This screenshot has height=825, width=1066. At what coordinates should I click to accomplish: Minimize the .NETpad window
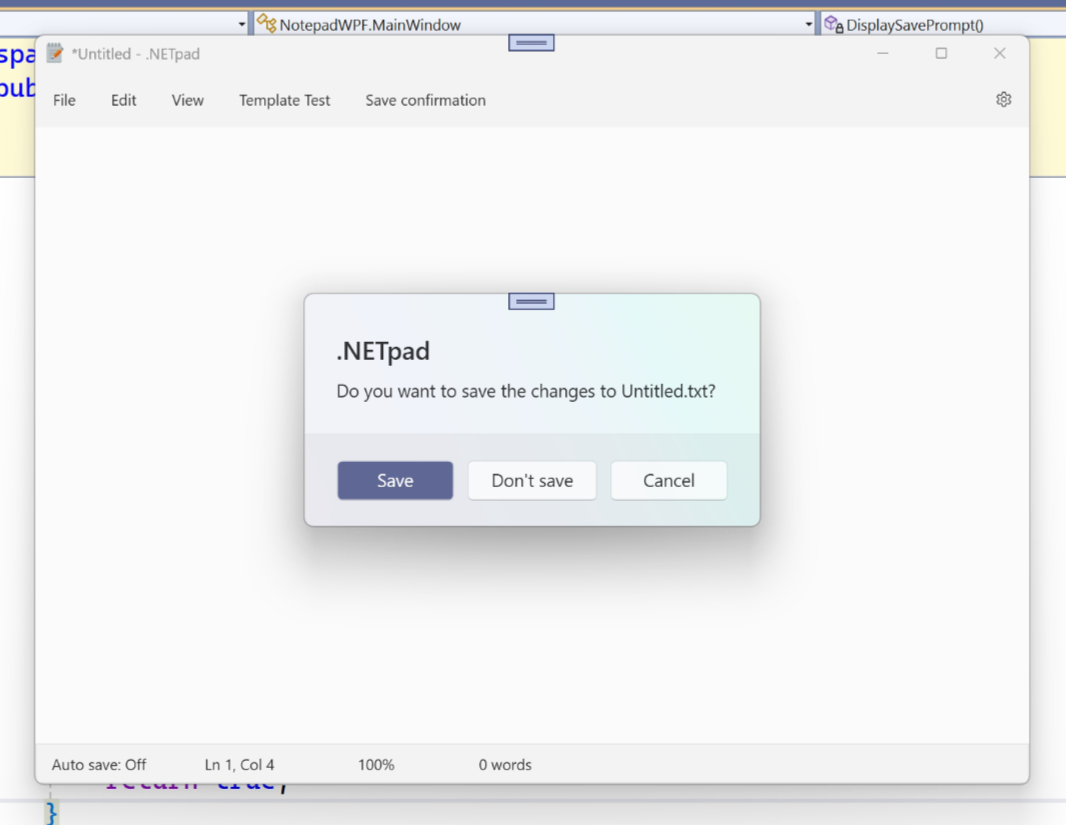pyautogui.click(x=882, y=53)
